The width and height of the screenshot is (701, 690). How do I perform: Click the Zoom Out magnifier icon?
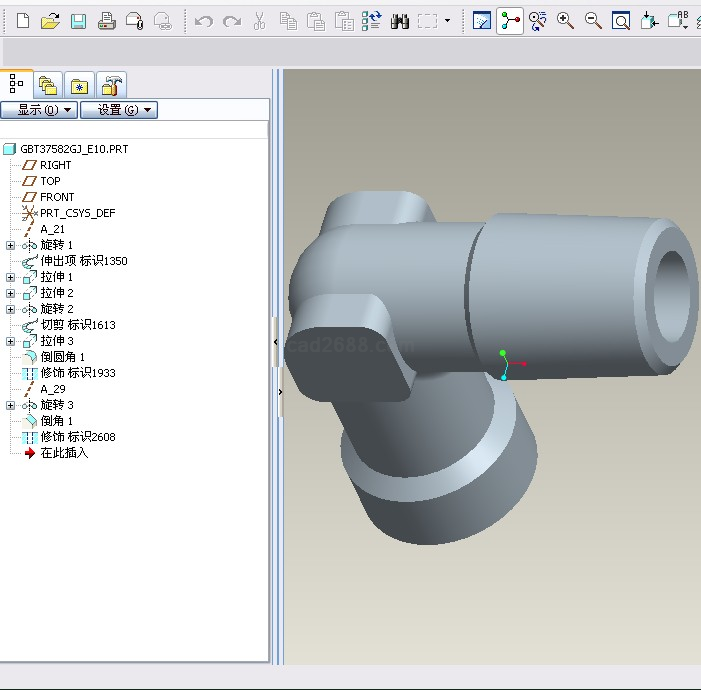(x=593, y=21)
